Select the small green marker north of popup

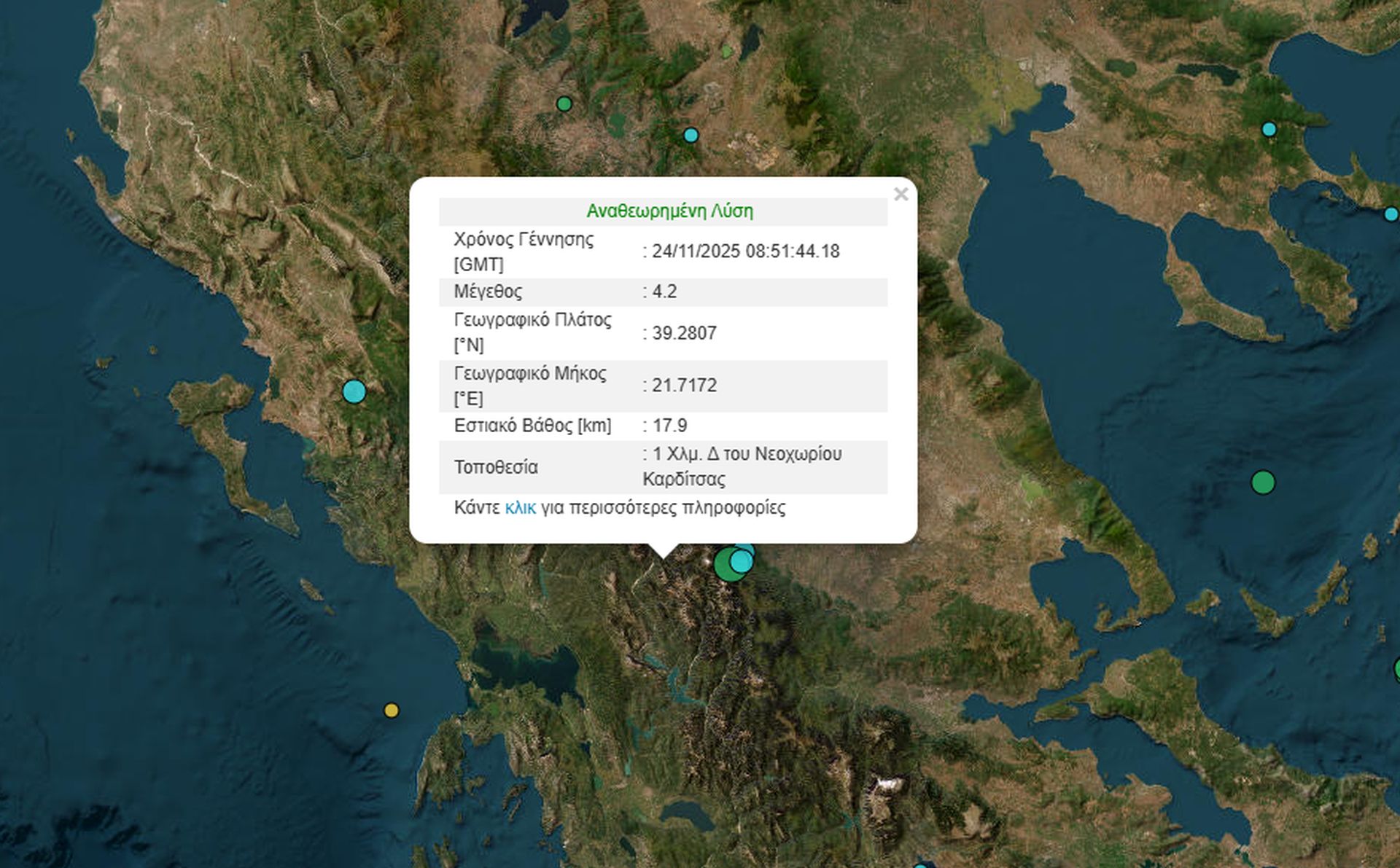pos(564,104)
